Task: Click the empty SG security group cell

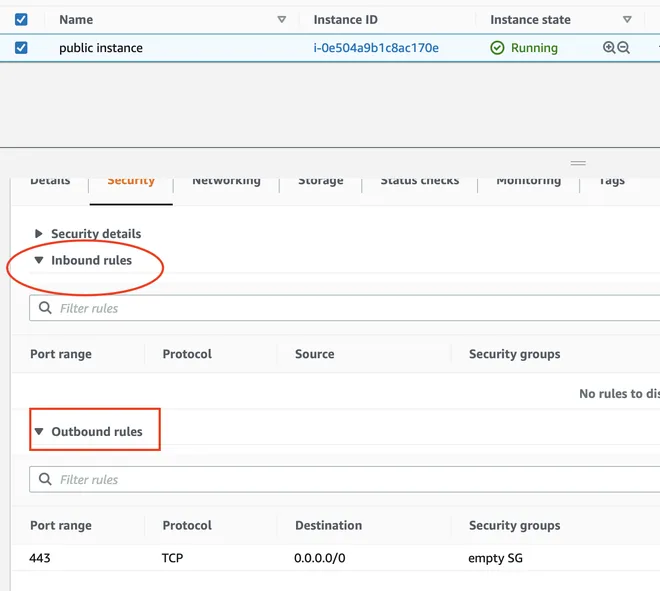Action: coord(495,558)
